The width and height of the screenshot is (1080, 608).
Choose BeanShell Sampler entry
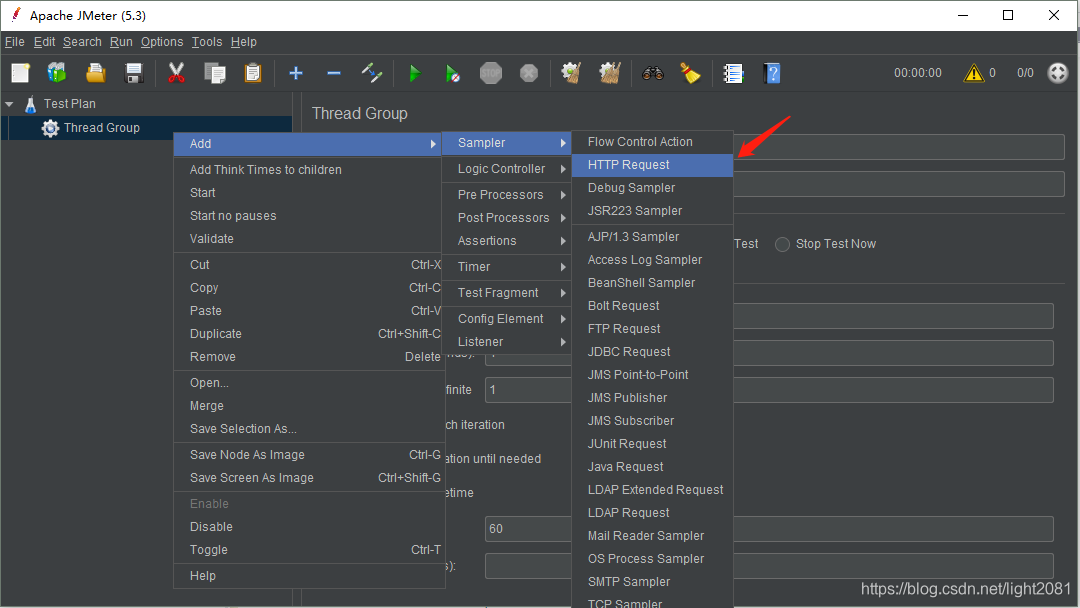point(652,283)
